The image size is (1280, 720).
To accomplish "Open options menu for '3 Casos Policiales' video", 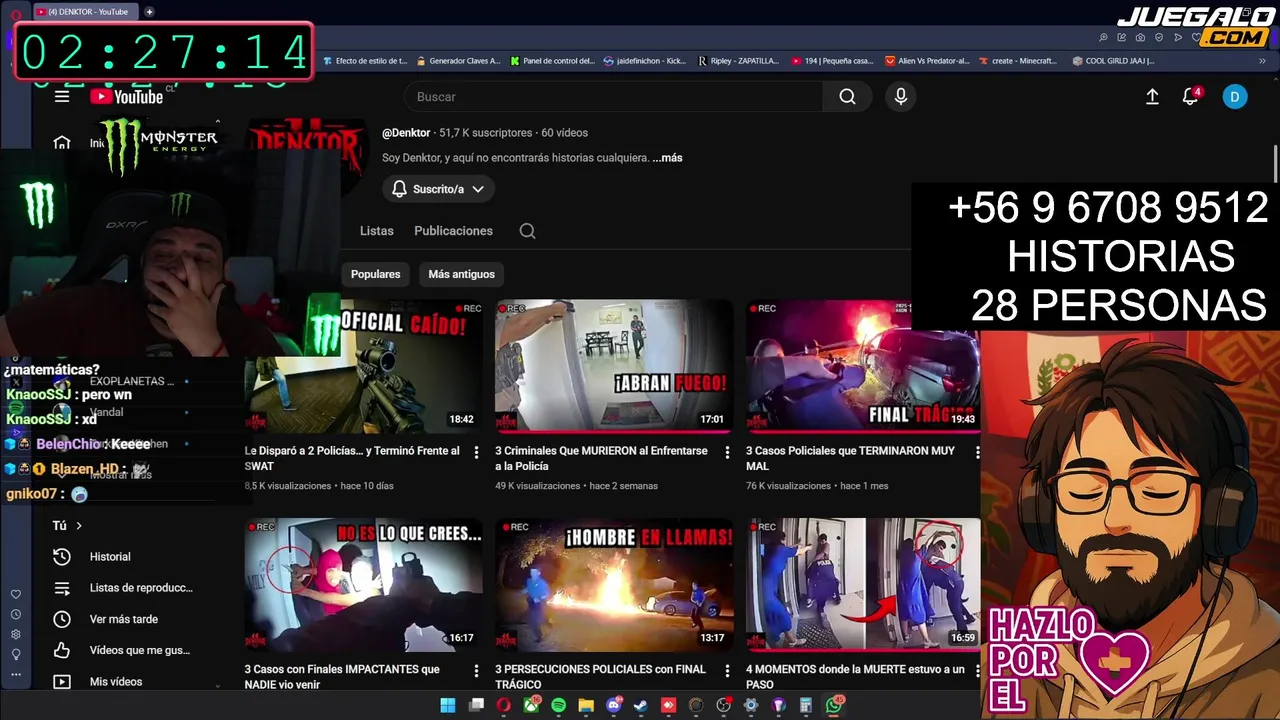I will point(977,453).
